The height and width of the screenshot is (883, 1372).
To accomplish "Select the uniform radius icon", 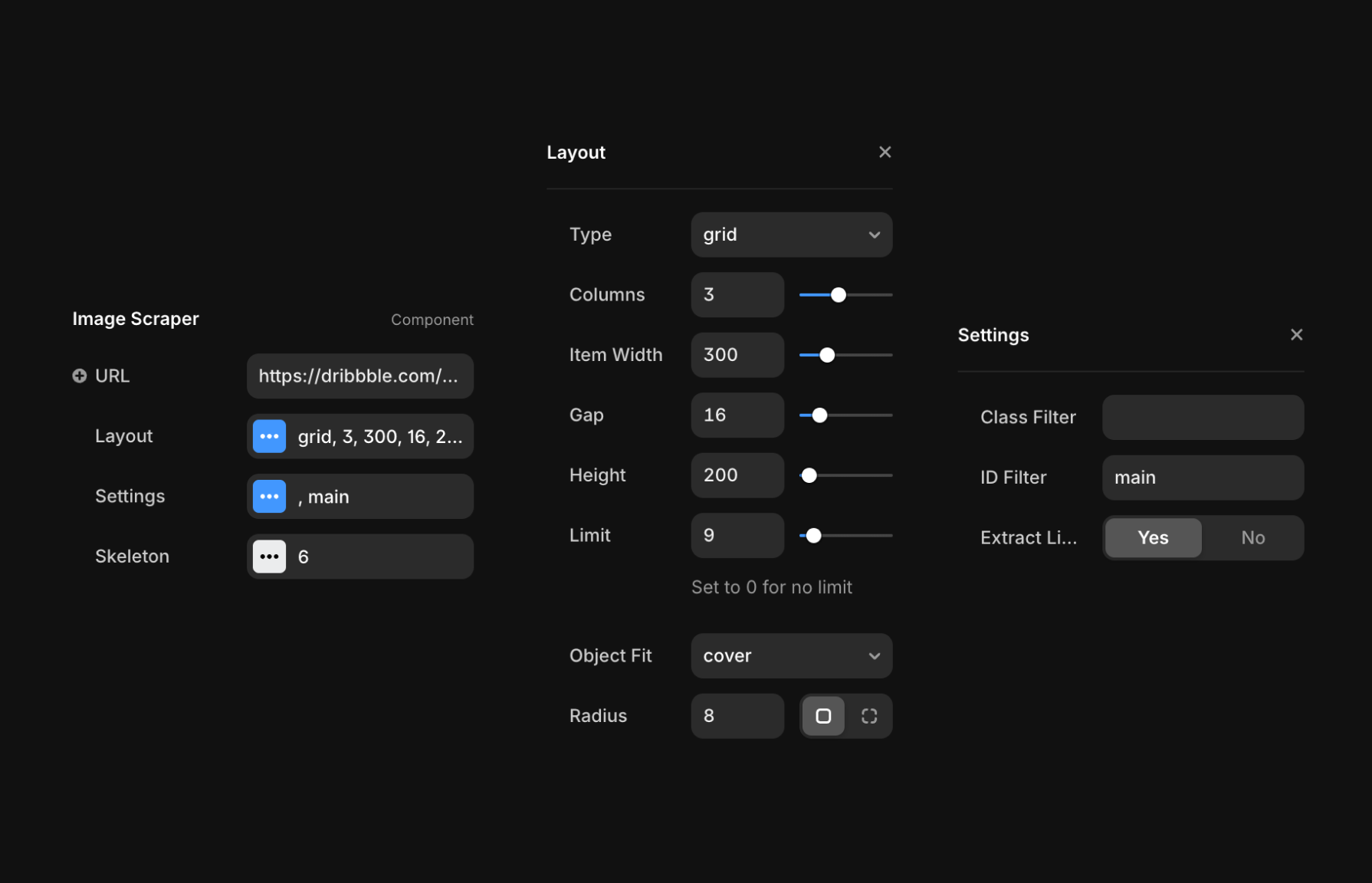I will (x=823, y=716).
